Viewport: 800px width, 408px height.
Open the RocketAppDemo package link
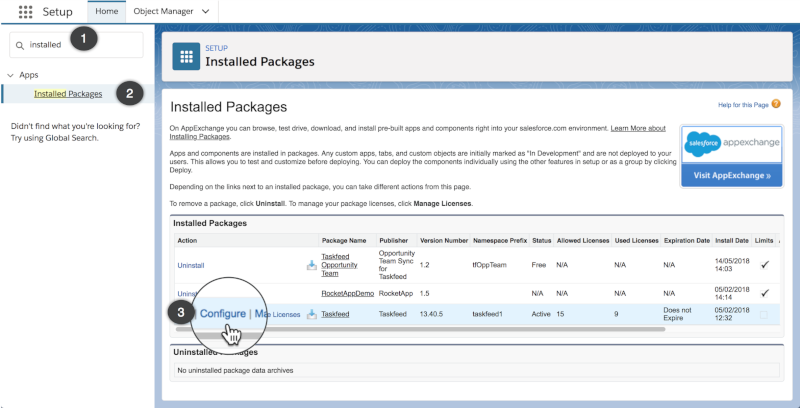coord(347,293)
